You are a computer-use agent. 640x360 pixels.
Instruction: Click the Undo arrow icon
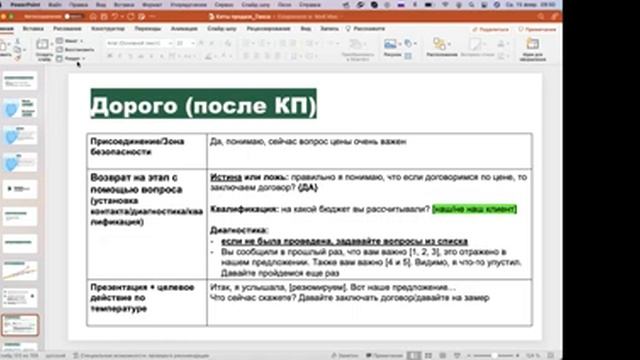[115, 17]
